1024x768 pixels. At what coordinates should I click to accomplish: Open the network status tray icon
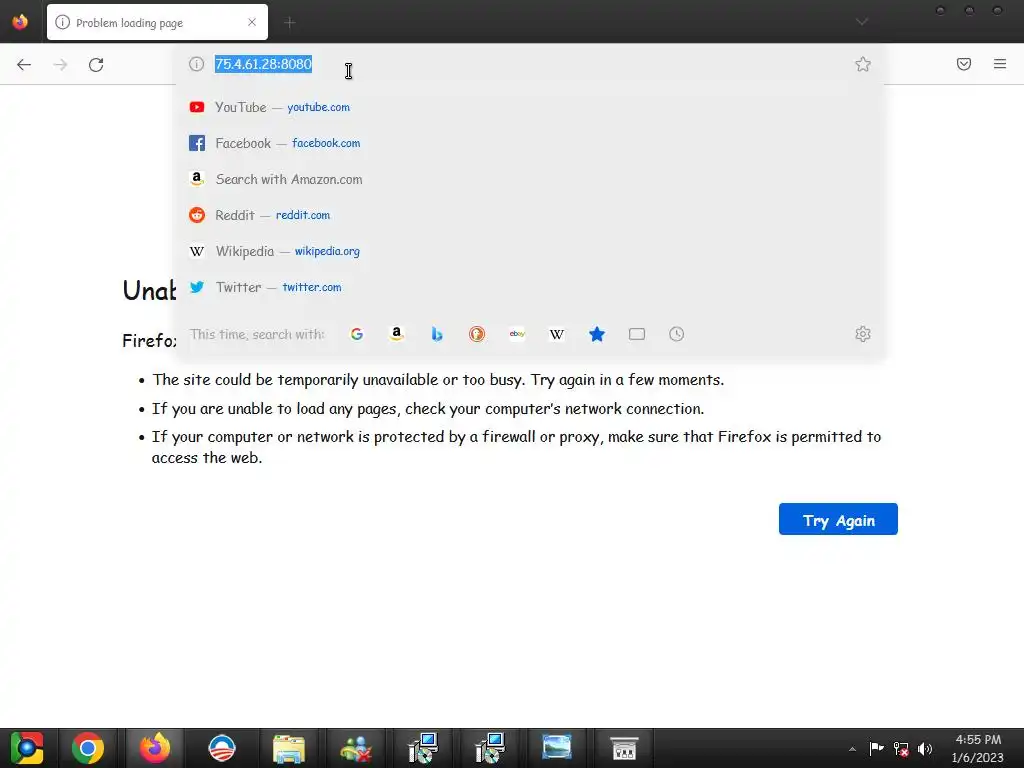pos(901,749)
